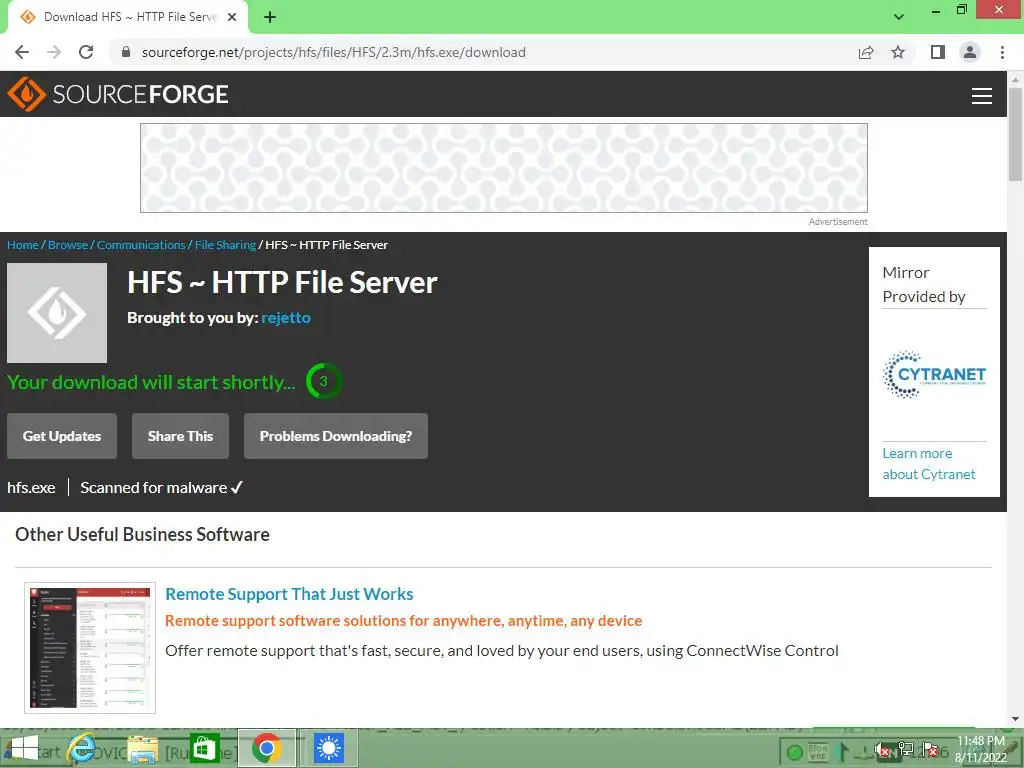This screenshot has width=1024, height=768.
Task: Open Remote Support That Just Works link
Action: pyautogui.click(x=289, y=594)
